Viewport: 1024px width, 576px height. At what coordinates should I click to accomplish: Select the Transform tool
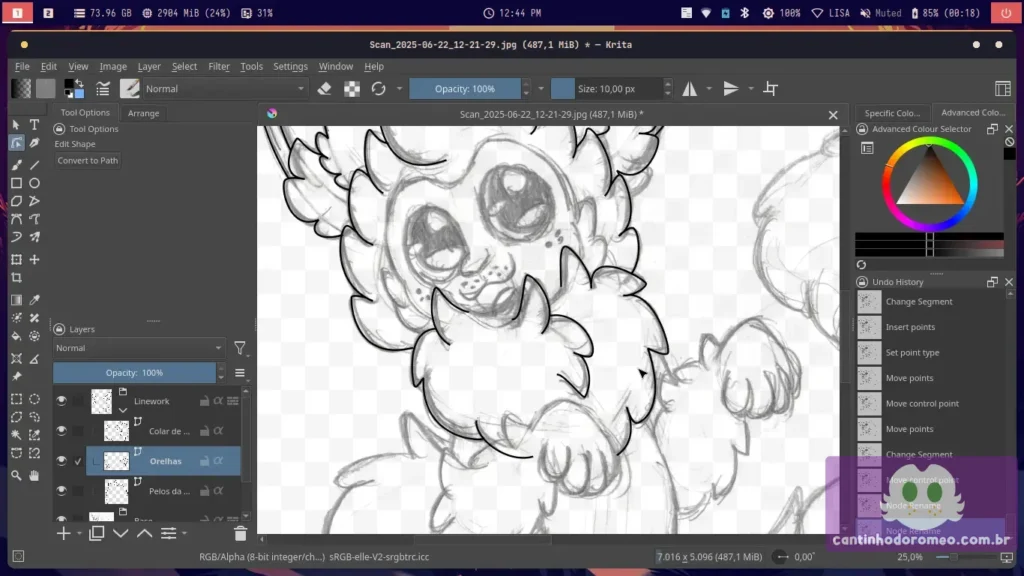16,259
